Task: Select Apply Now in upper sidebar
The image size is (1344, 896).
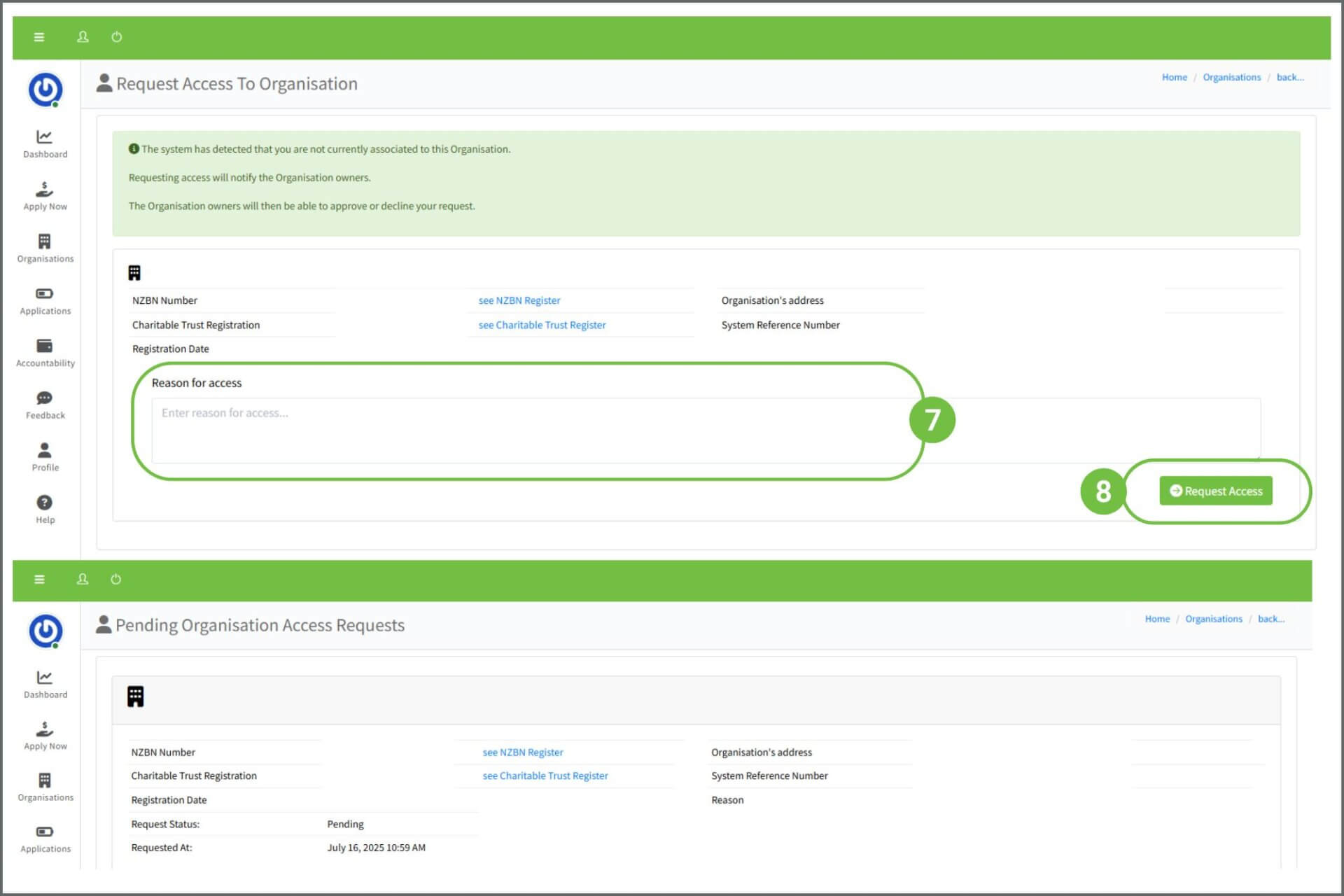Action: click(45, 196)
